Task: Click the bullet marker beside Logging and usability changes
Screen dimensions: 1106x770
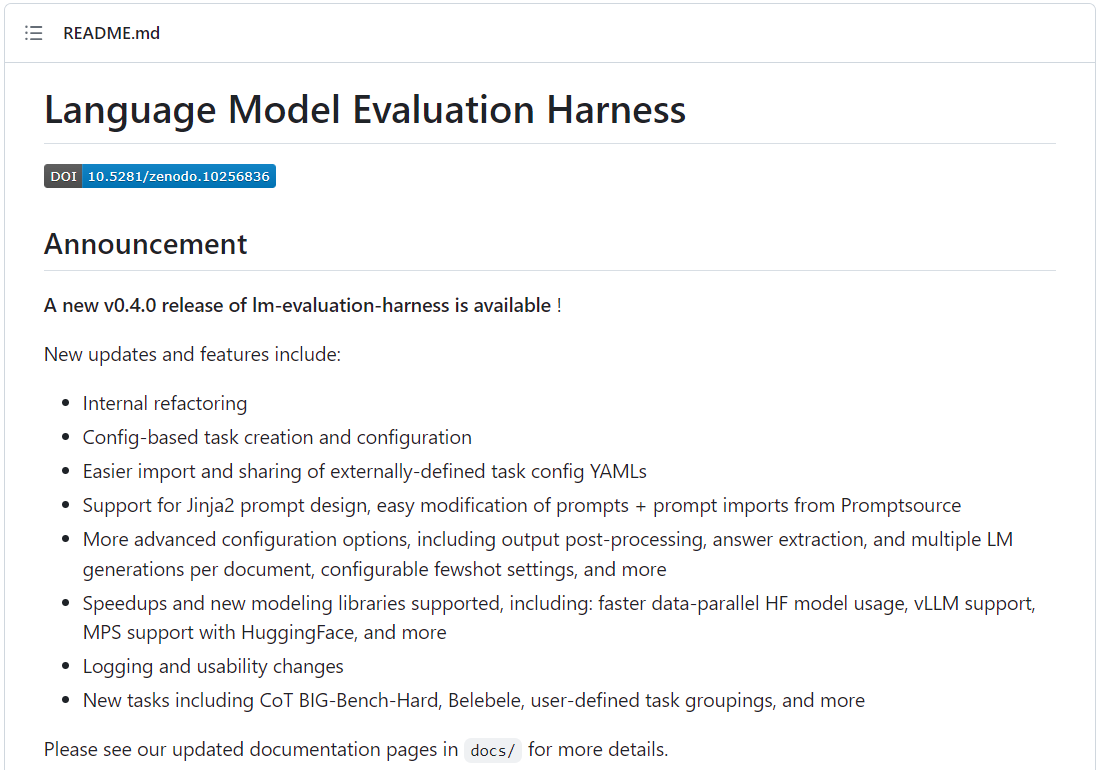Action: 64,666
